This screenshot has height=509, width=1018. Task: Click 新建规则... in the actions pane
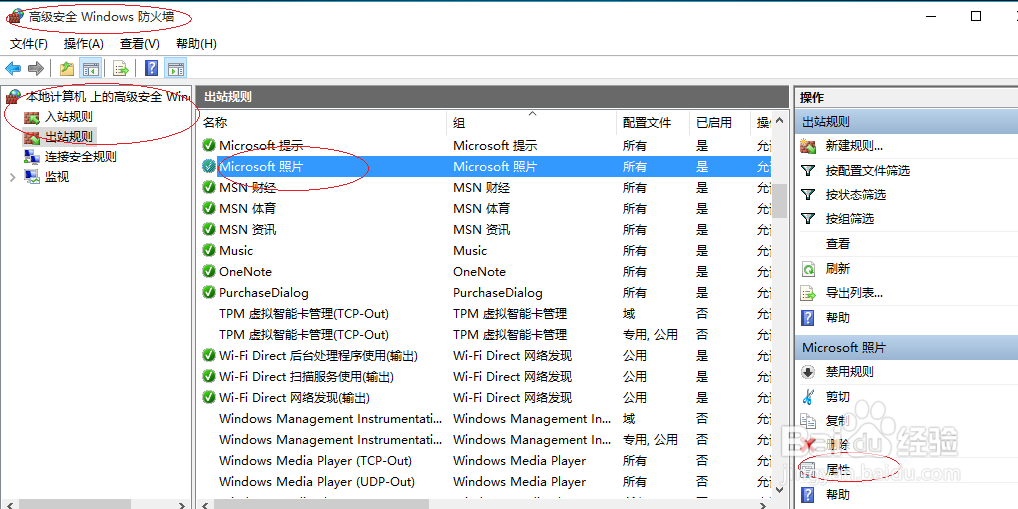click(x=854, y=146)
